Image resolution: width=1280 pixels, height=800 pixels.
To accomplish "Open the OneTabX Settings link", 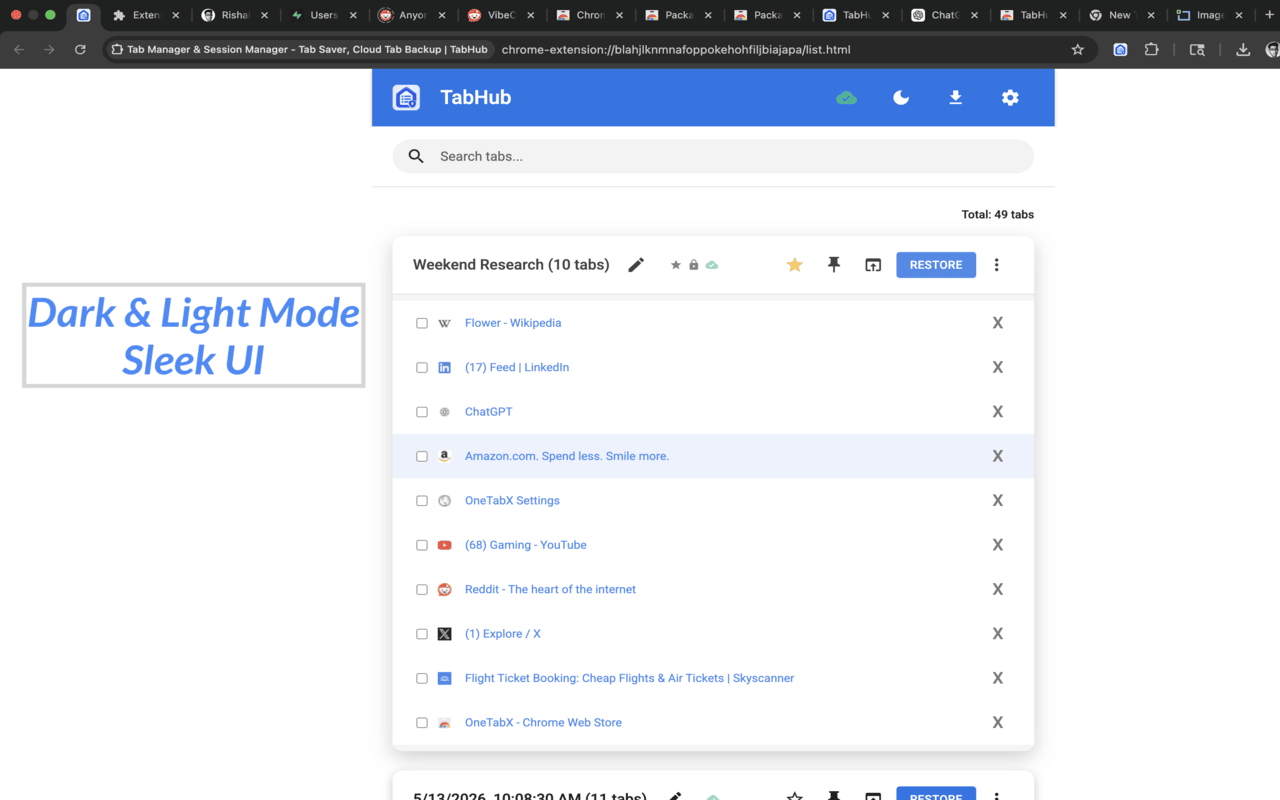I will [x=512, y=501].
